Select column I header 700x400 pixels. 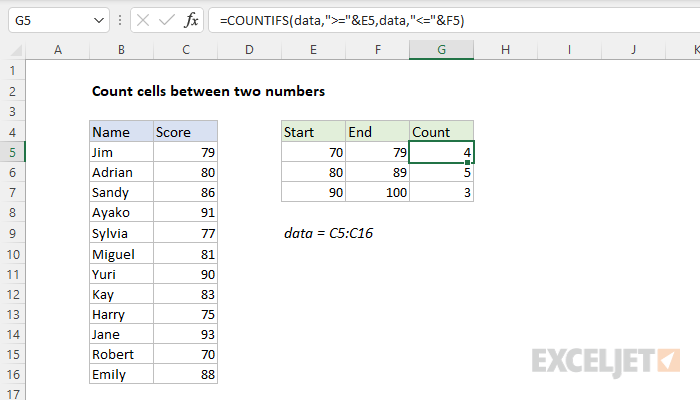569,50
